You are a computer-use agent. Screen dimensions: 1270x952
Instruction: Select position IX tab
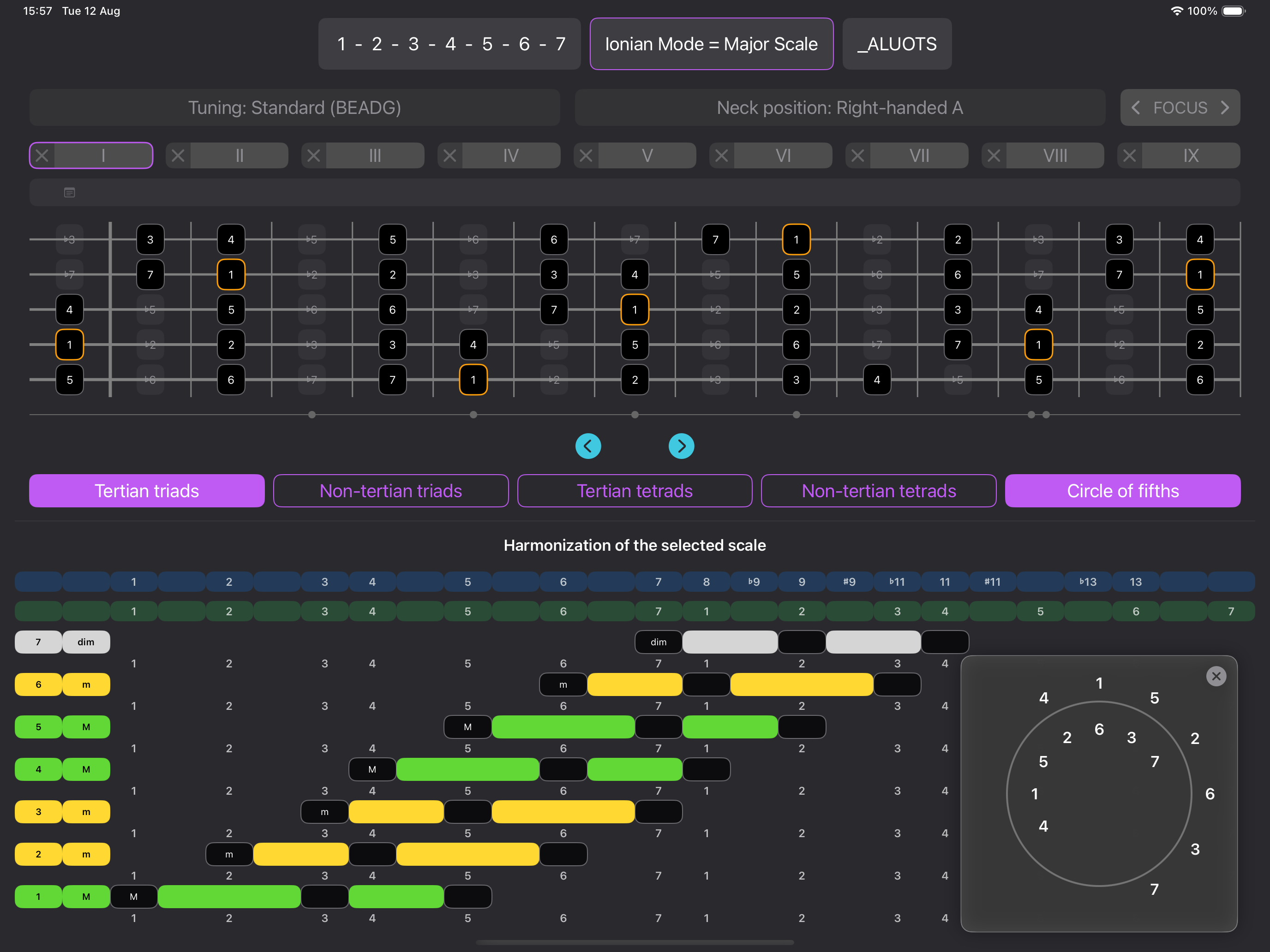click(1191, 155)
